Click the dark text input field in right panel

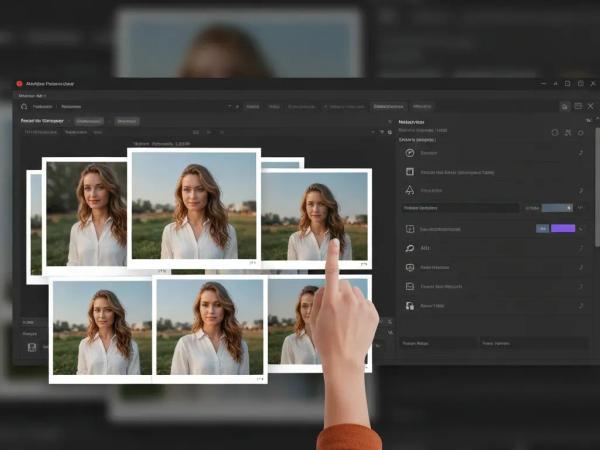click(460, 208)
